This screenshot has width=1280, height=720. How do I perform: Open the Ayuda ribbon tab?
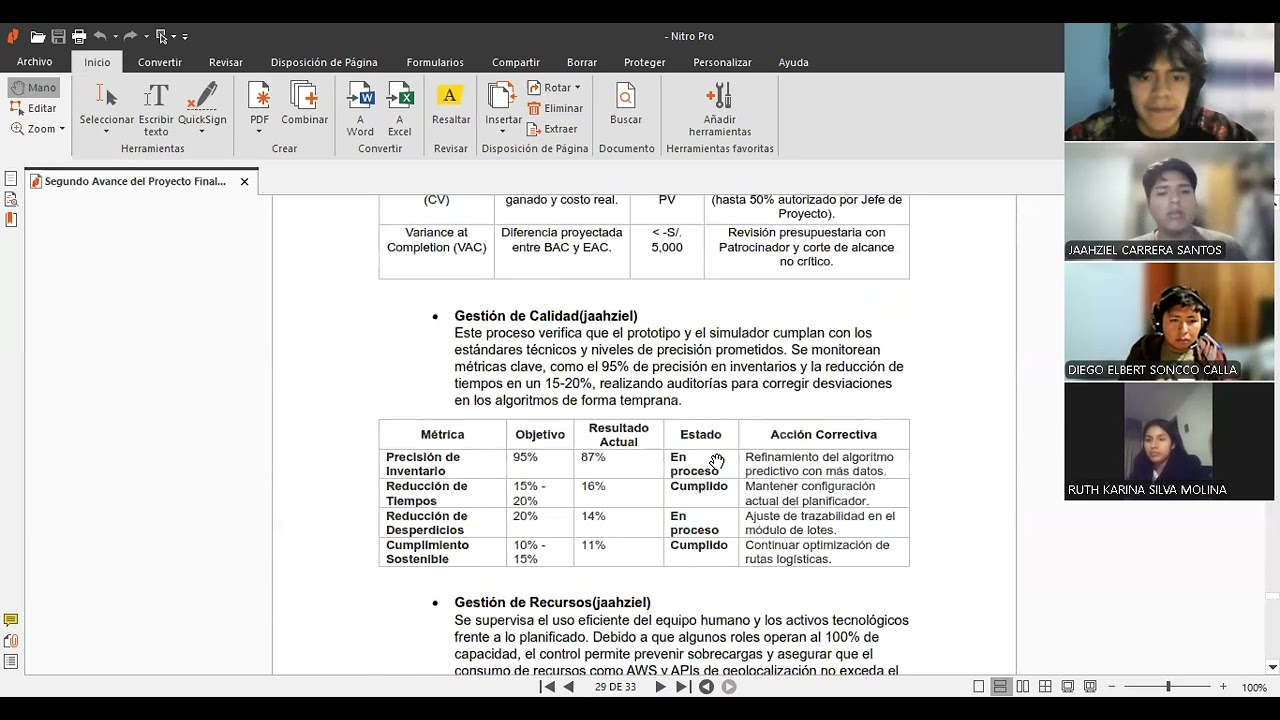(x=794, y=62)
